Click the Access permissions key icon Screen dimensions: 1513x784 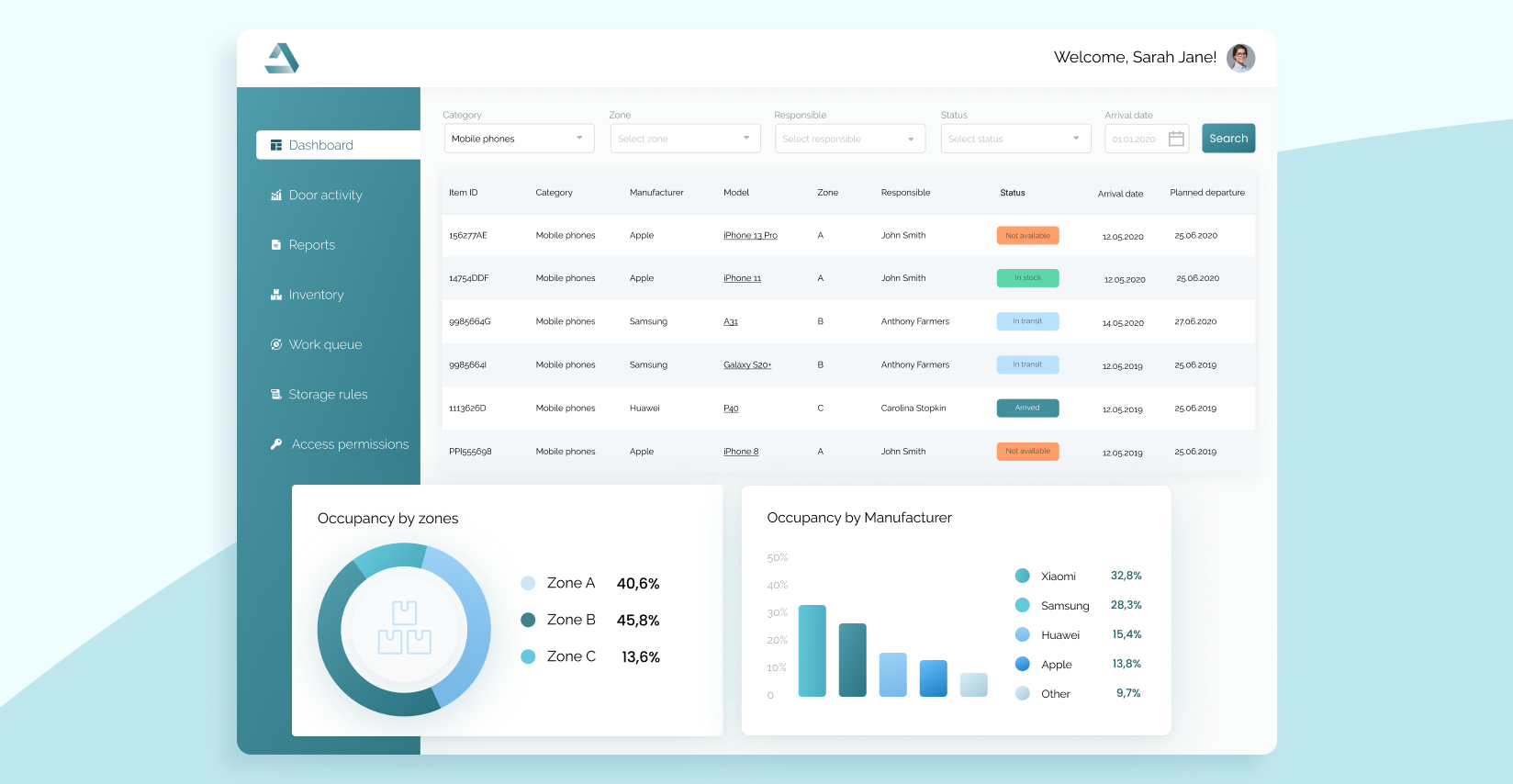[276, 444]
